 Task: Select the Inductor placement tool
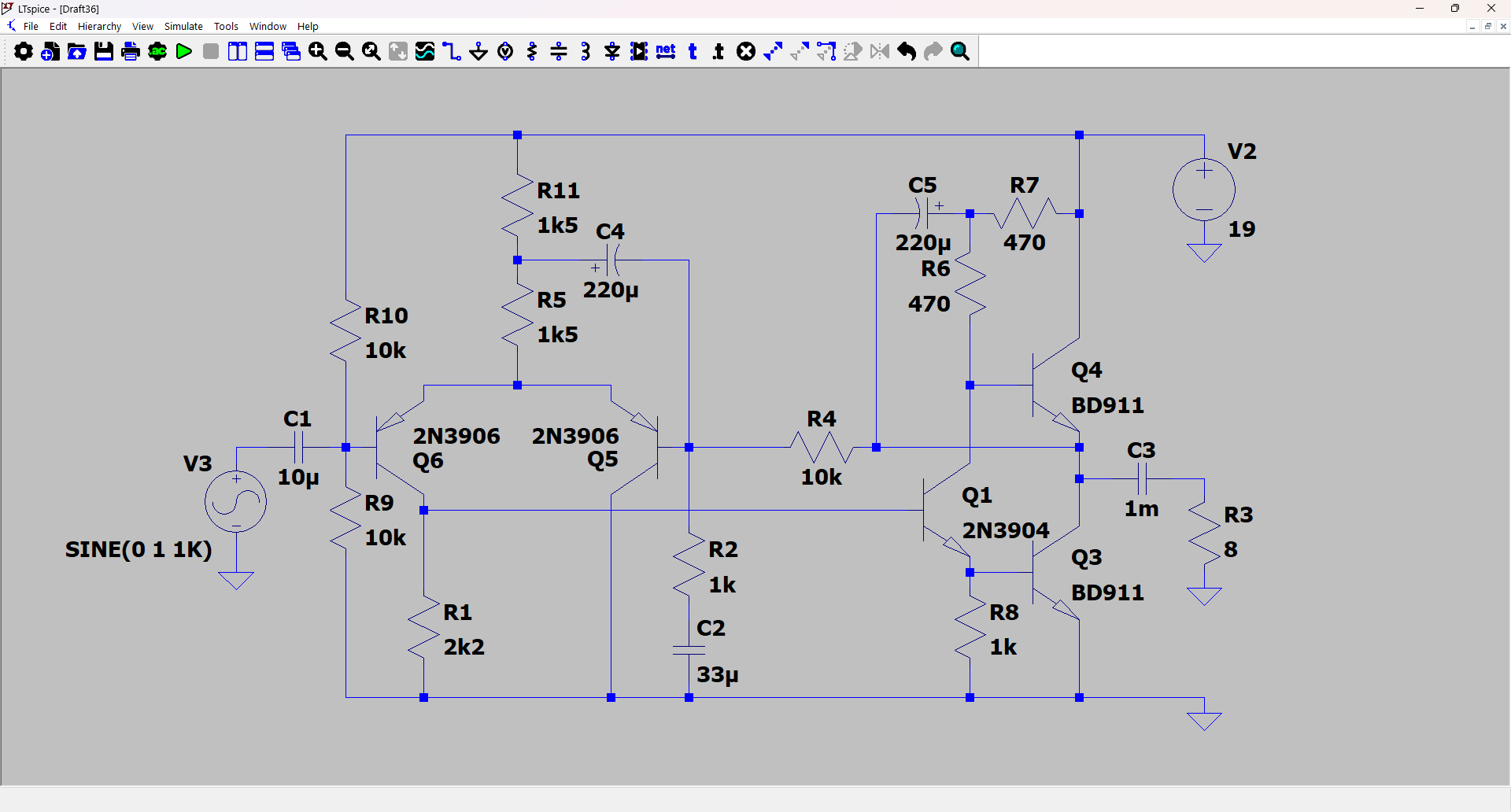[x=586, y=52]
